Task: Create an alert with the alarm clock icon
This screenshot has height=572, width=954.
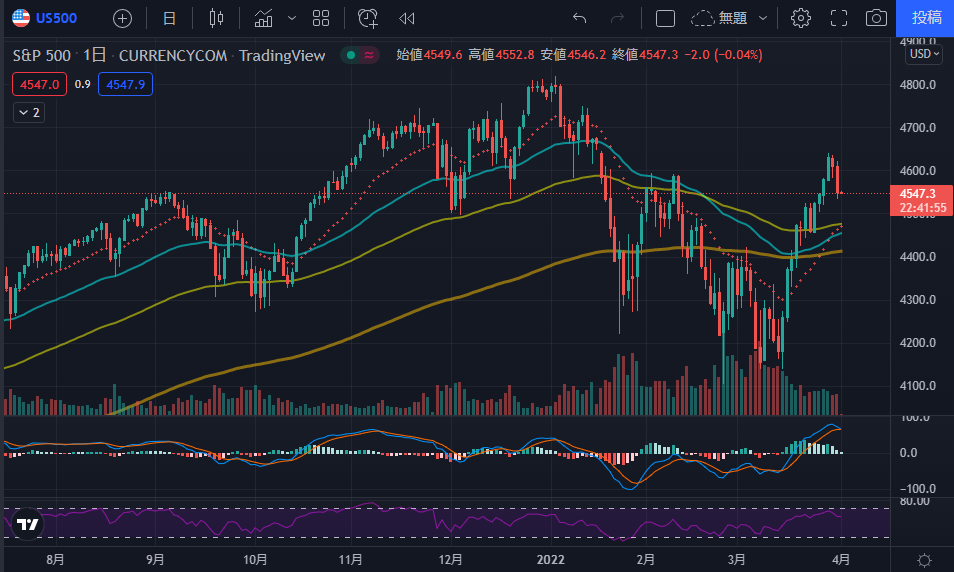Action: tap(367, 18)
